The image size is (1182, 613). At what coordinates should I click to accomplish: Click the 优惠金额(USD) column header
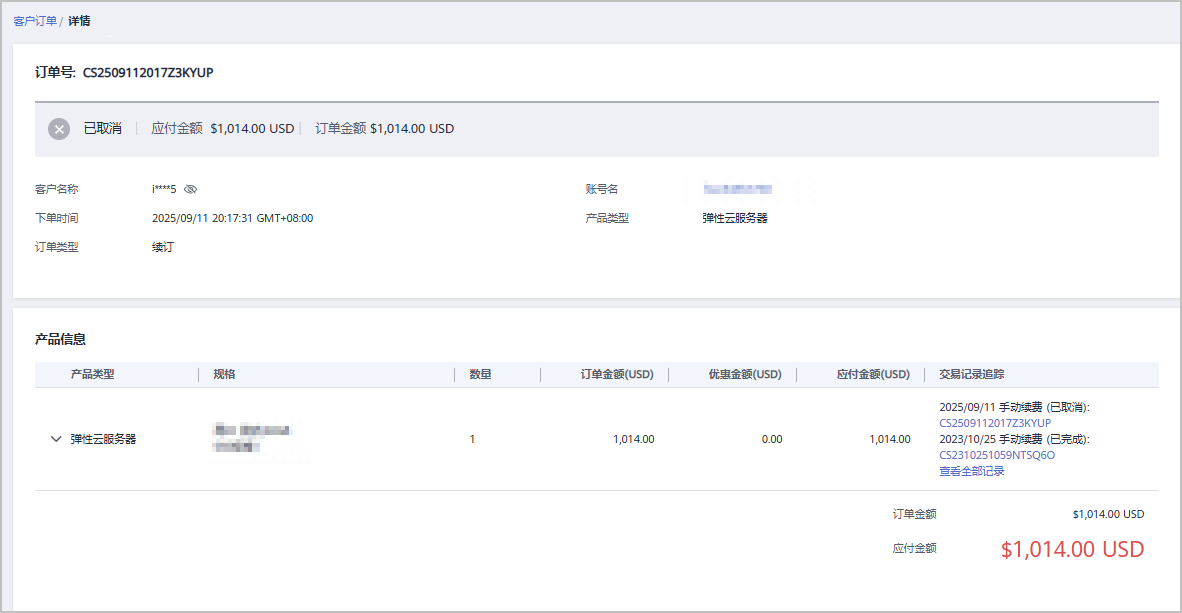[x=744, y=374]
